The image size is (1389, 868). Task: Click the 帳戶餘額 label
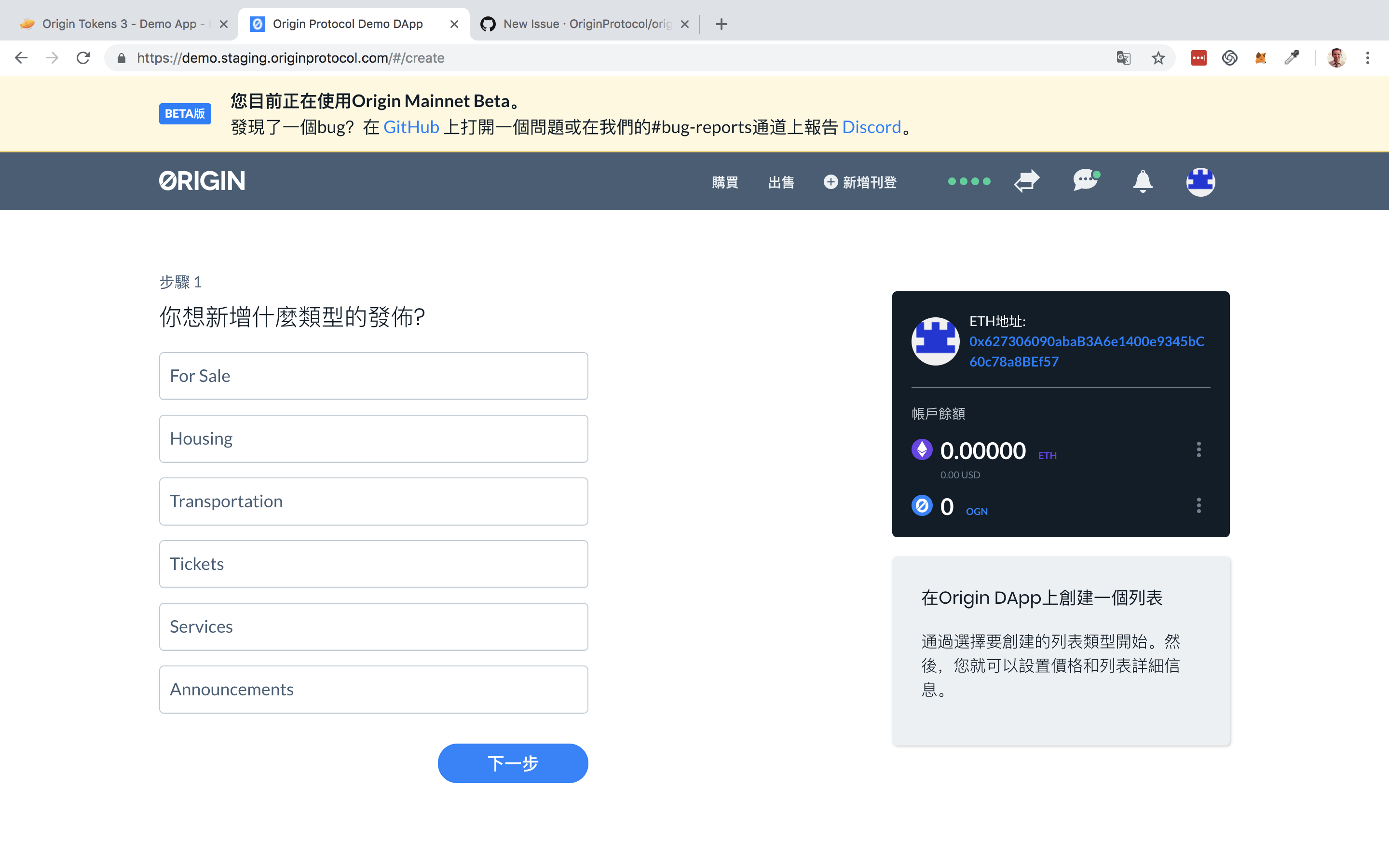point(939,413)
